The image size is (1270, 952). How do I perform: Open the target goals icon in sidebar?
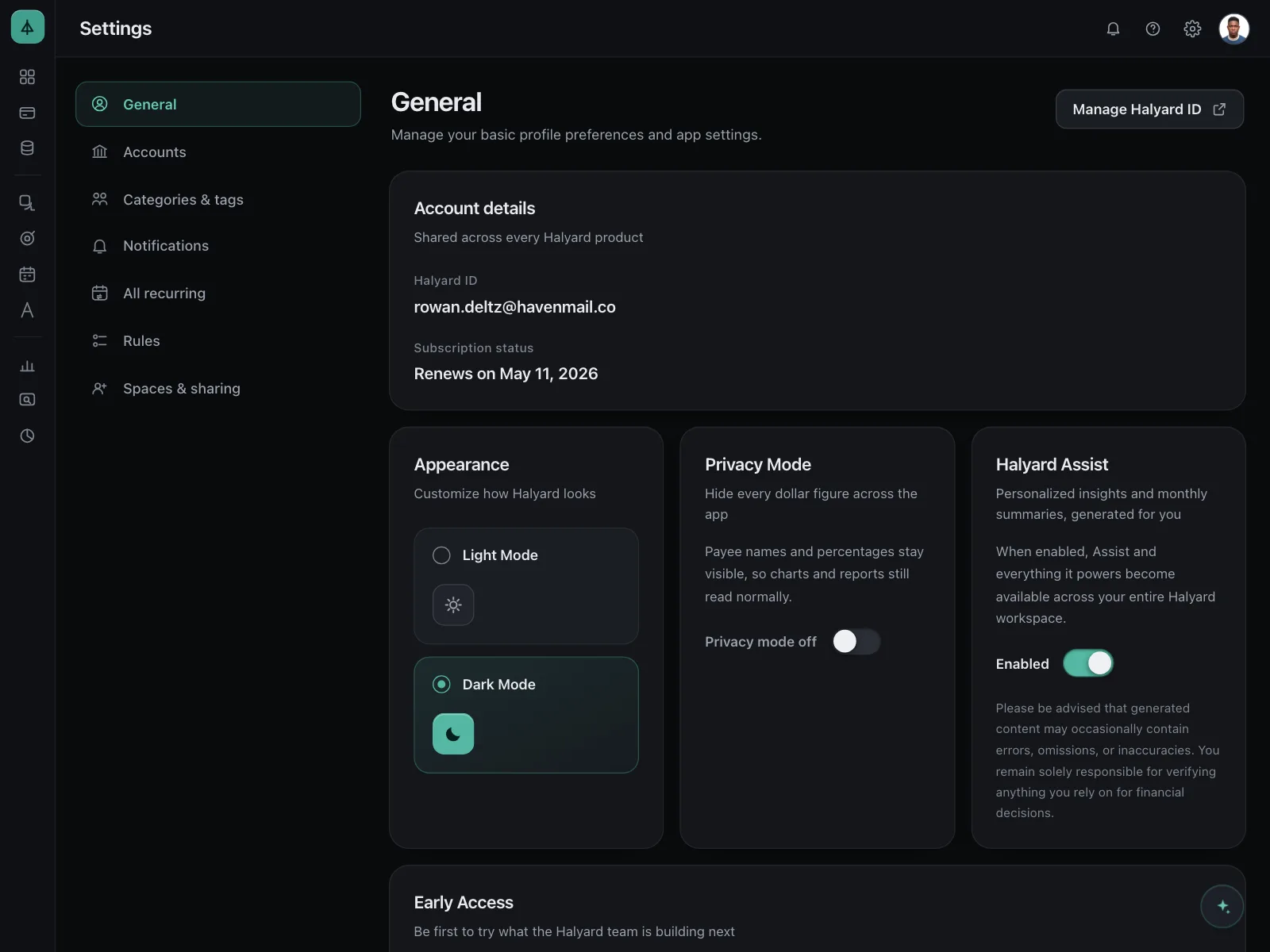(27, 238)
